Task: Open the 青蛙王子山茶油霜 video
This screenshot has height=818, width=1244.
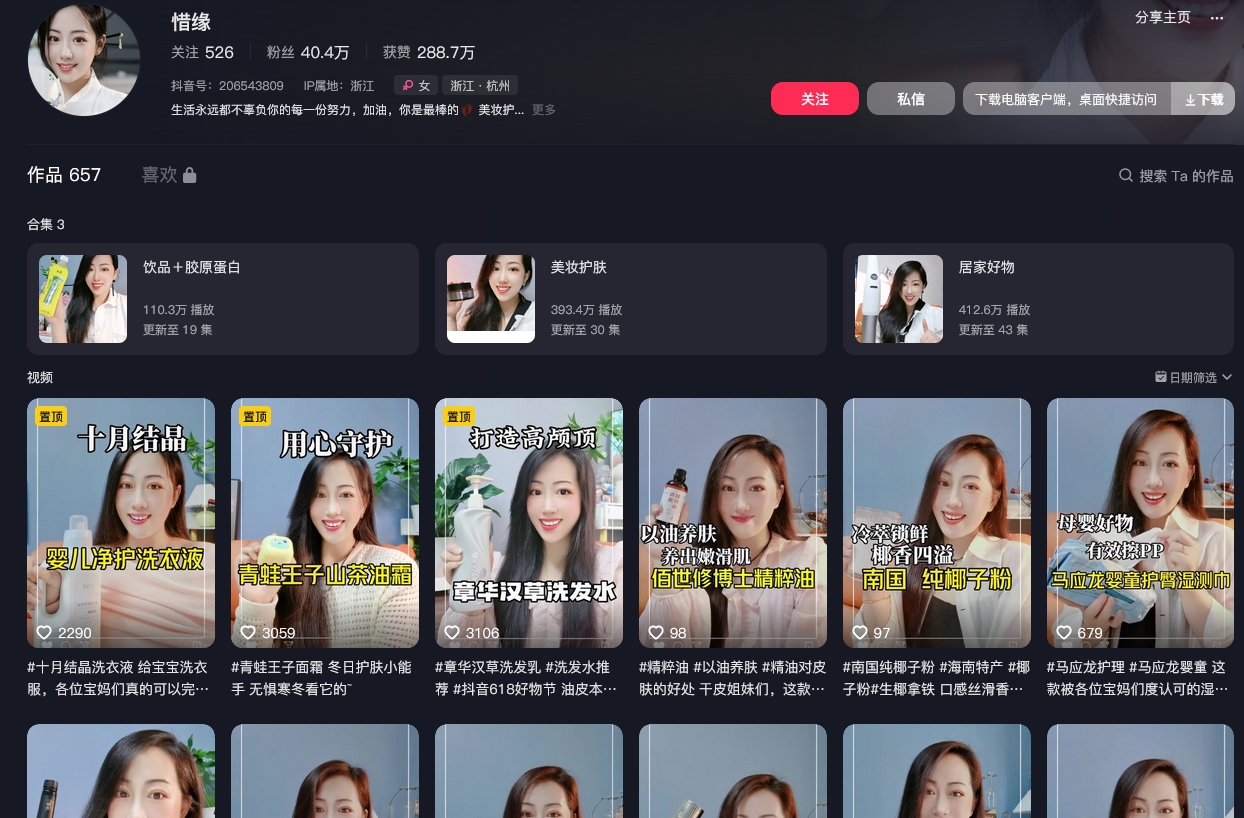Action: click(325, 523)
